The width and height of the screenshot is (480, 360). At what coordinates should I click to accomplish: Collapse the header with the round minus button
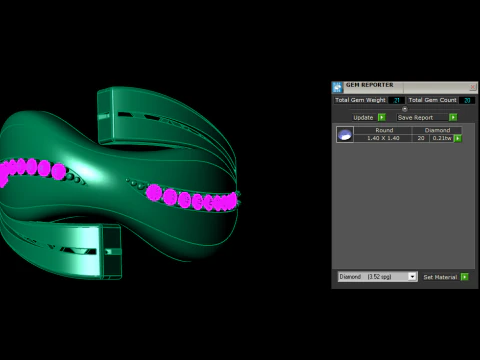click(x=405, y=109)
